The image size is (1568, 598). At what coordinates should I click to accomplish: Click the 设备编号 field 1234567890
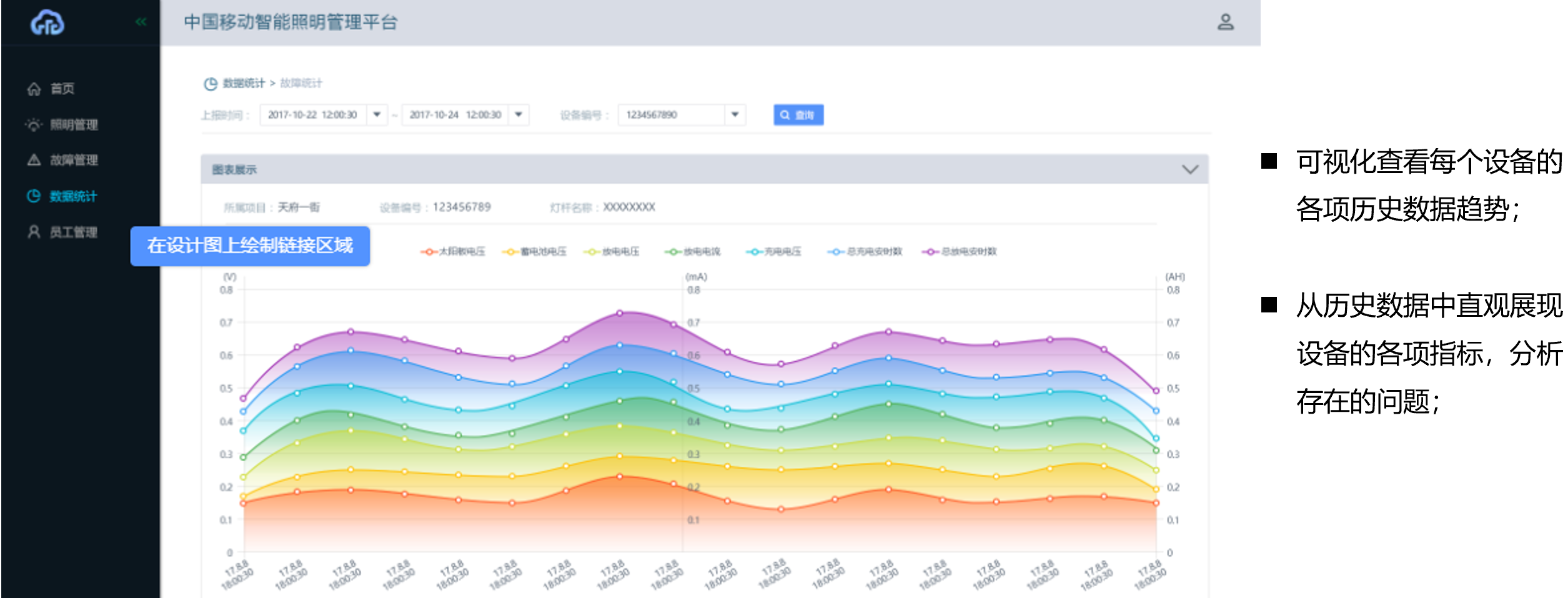coord(672,115)
